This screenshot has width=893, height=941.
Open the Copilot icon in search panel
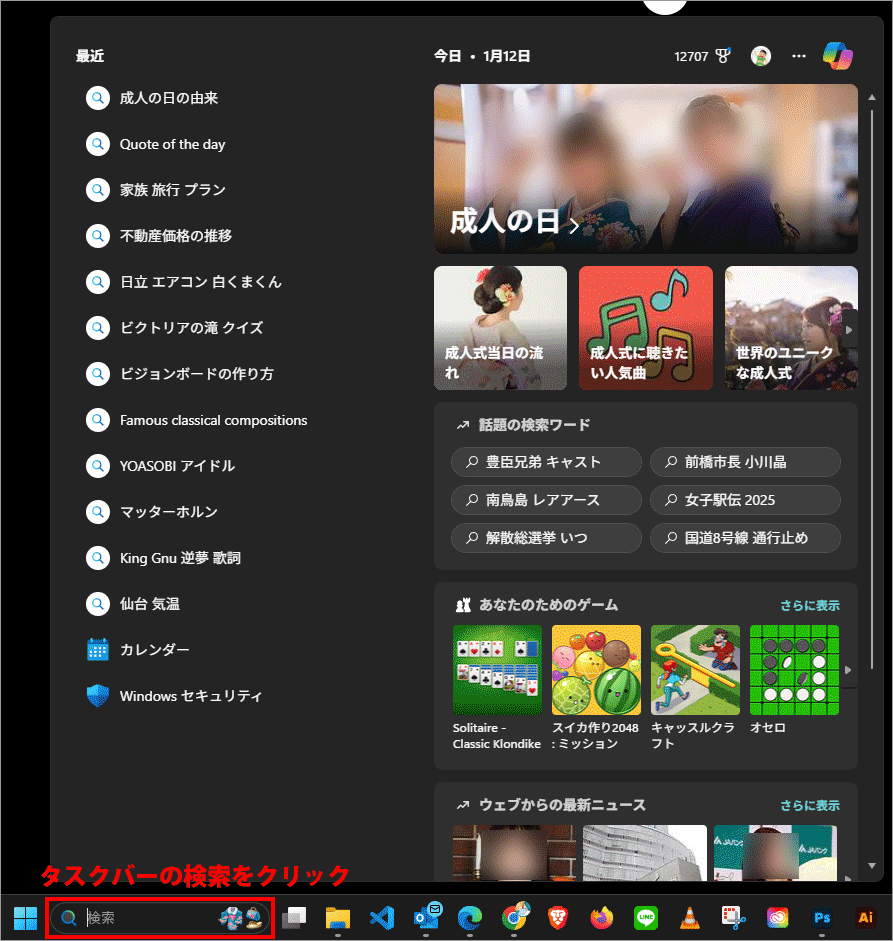837,56
